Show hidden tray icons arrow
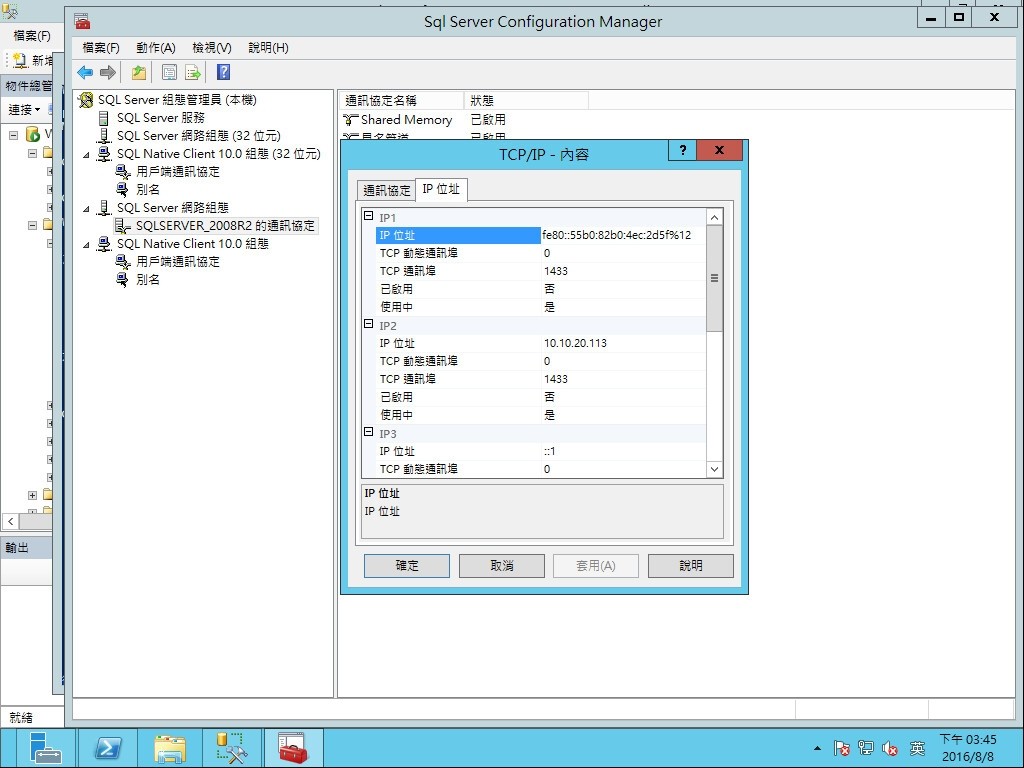This screenshot has width=1024, height=768. (818, 748)
